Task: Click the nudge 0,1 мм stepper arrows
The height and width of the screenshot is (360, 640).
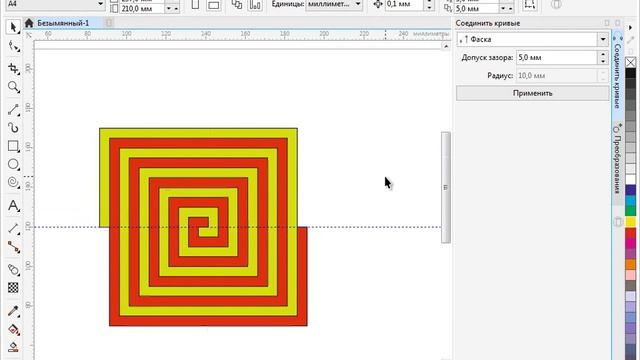Action: [x=429, y=4]
